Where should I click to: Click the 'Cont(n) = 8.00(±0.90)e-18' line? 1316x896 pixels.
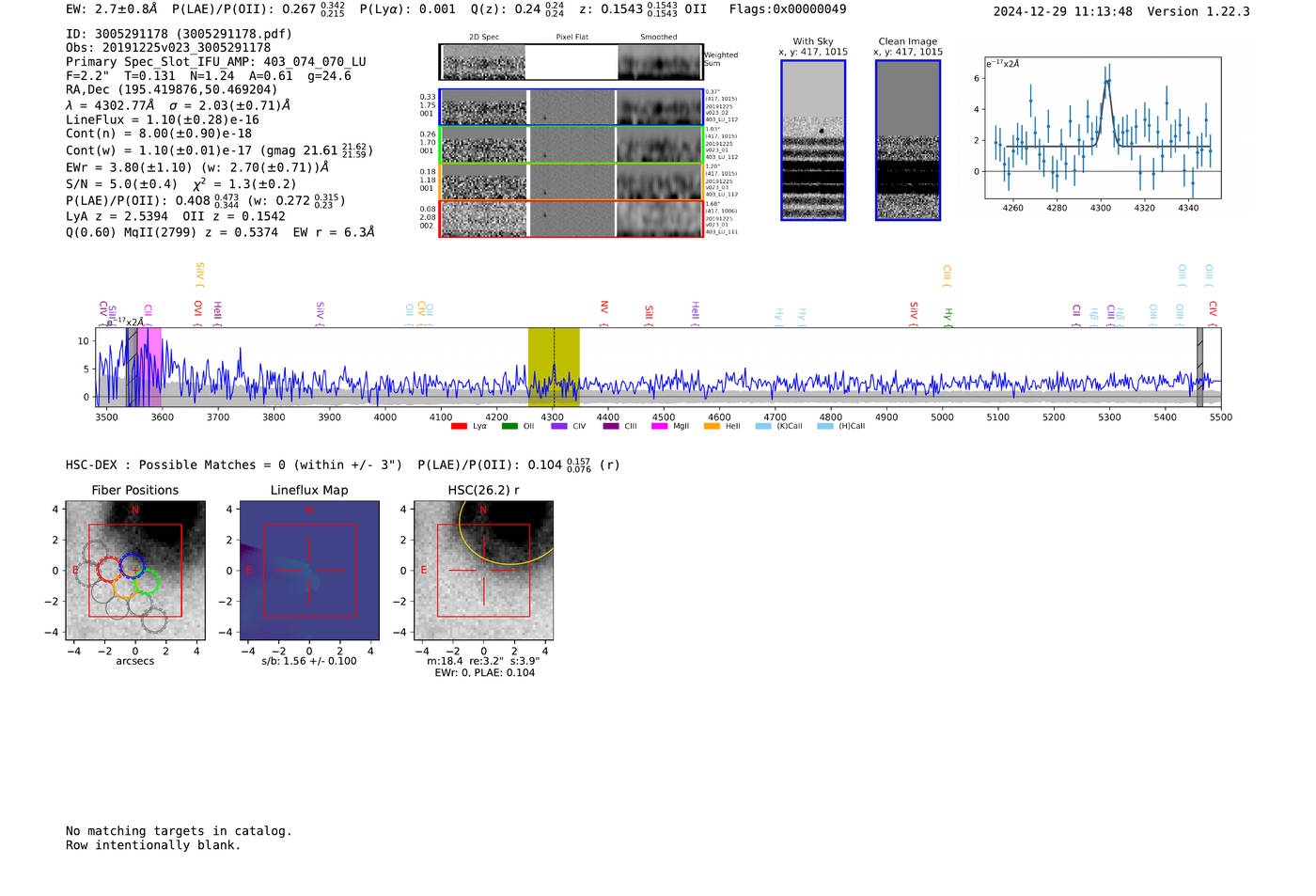point(159,134)
